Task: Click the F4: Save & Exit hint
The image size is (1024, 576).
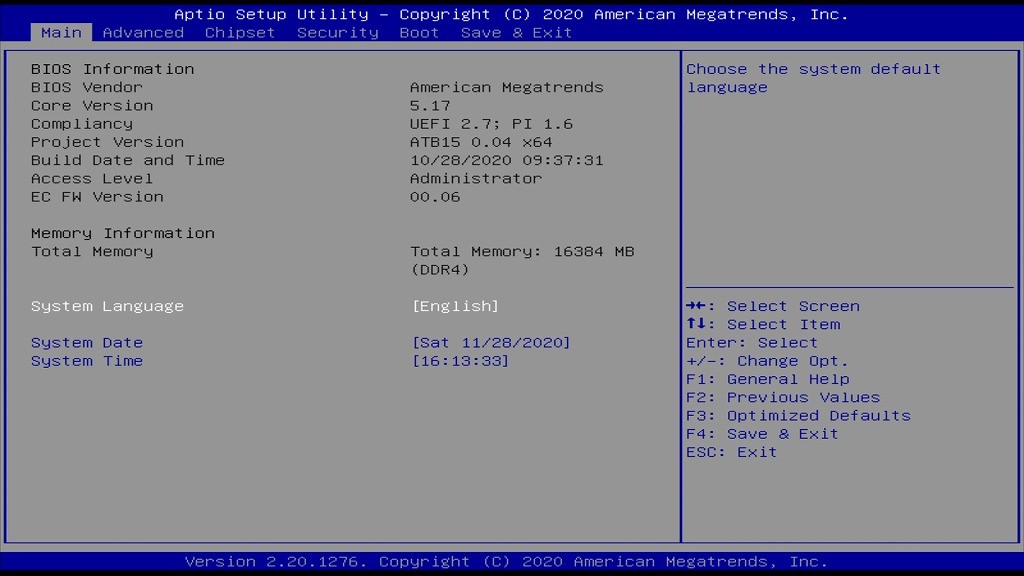Action: 762,434
